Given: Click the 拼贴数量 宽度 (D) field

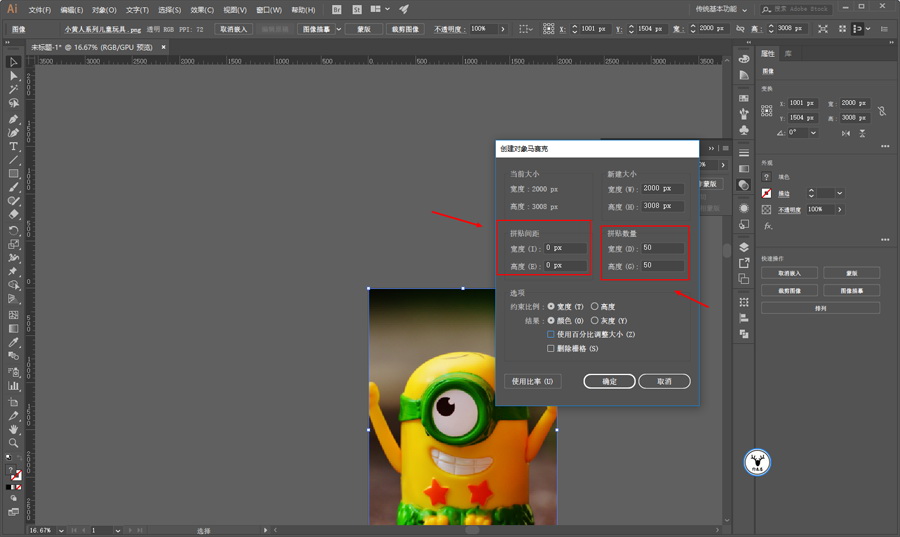Looking at the screenshot, I should tap(662, 248).
